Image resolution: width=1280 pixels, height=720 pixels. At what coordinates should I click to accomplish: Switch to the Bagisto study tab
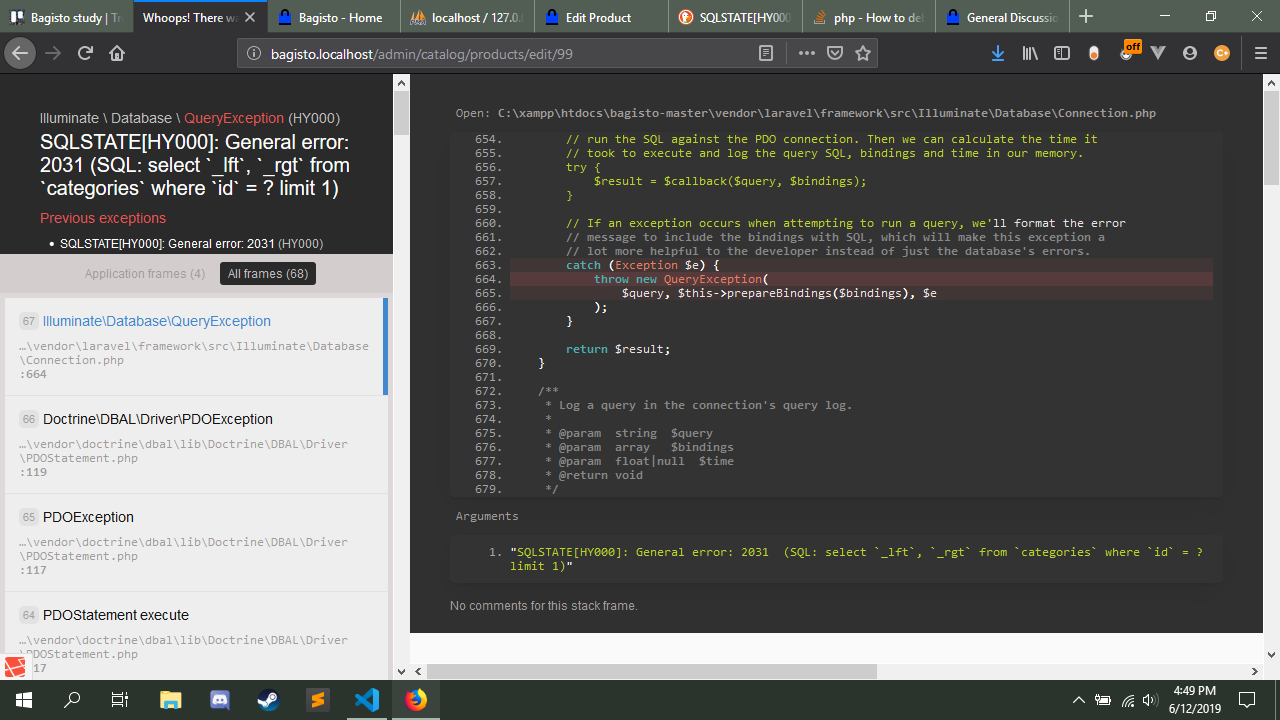click(67, 17)
